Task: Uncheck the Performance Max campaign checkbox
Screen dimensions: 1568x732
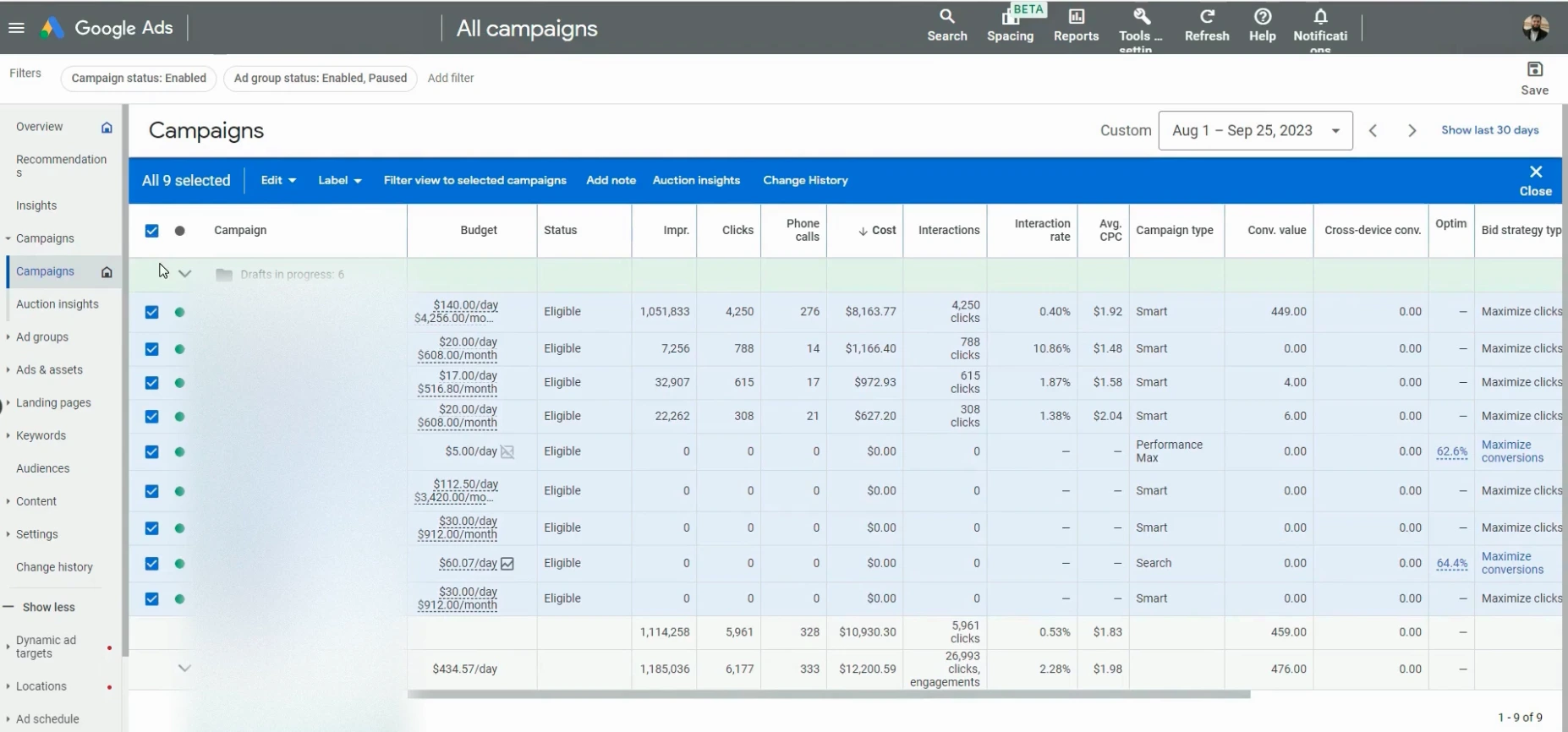Action: point(151,452)
